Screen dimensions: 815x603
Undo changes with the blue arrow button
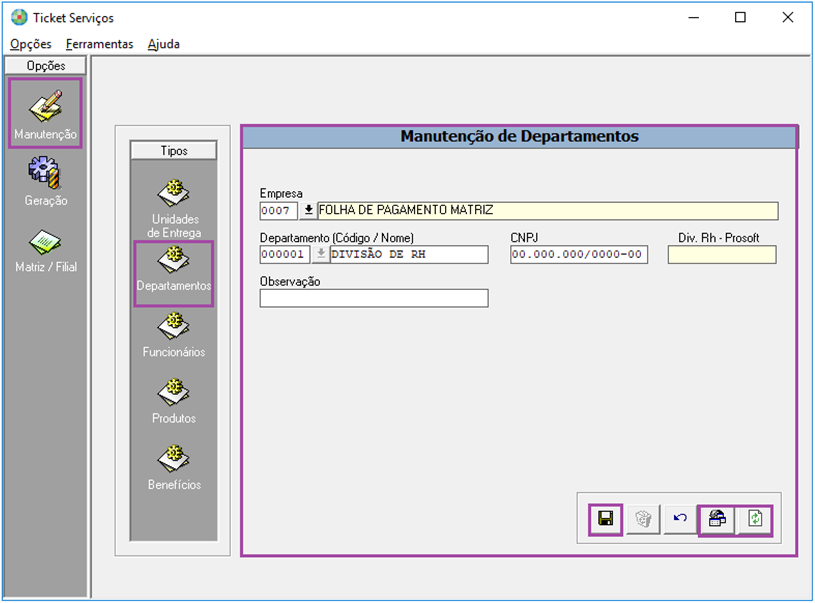tap(680, 519)
